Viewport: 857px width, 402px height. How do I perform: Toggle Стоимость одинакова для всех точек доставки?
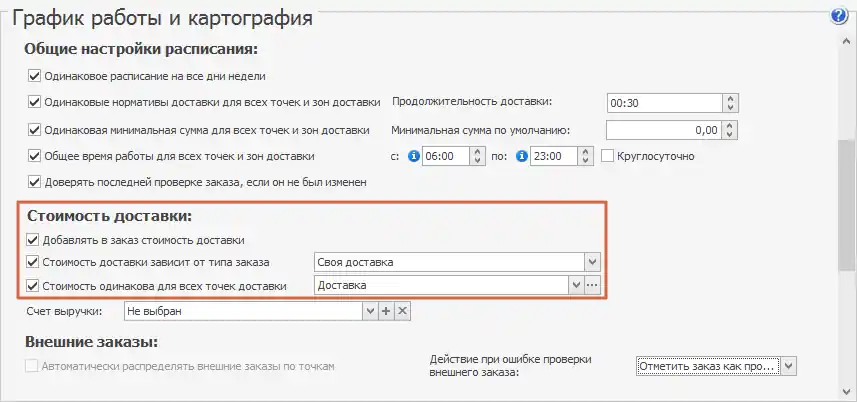33,286
